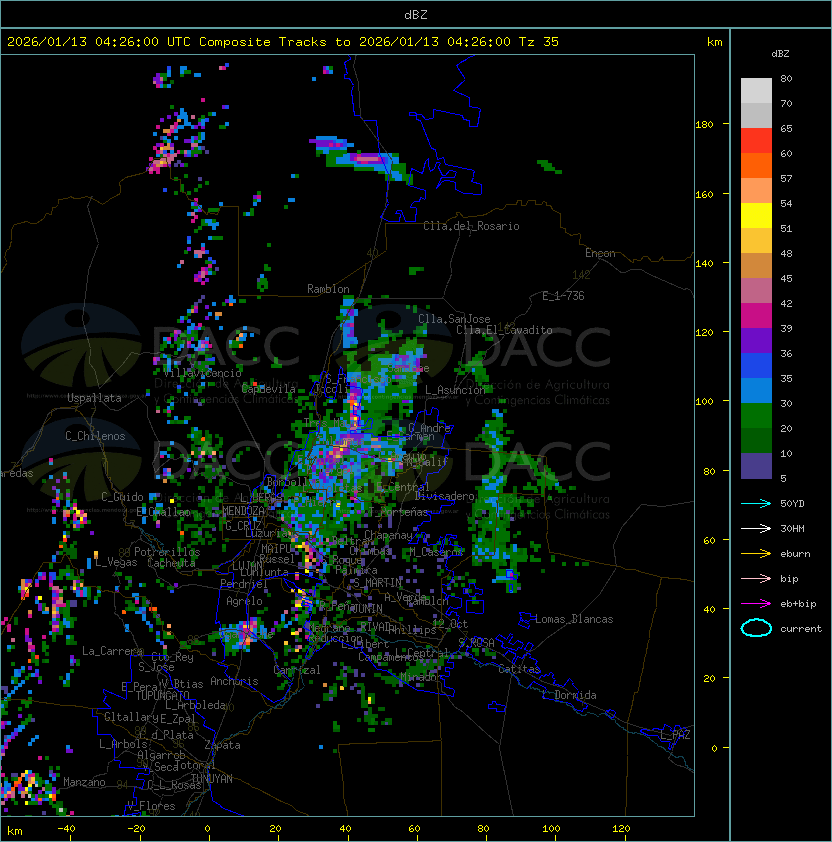Click the 'eb+bip' legend label

(798, 604)
